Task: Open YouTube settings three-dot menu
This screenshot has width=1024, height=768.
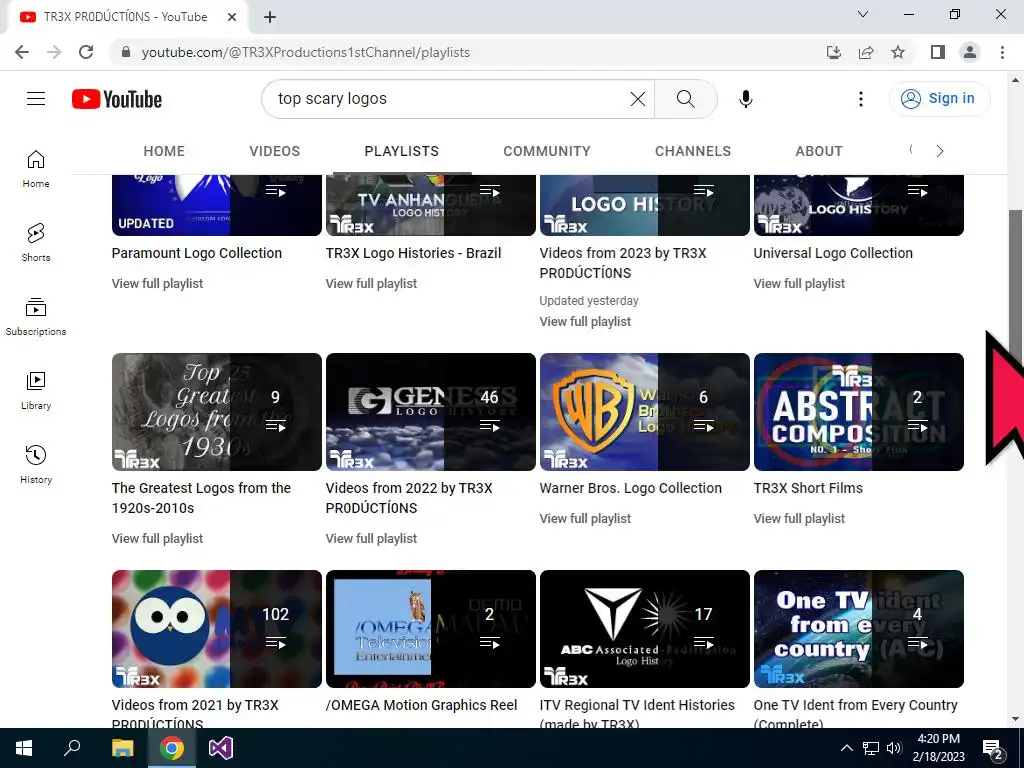Action: click(x=861, y=99)
